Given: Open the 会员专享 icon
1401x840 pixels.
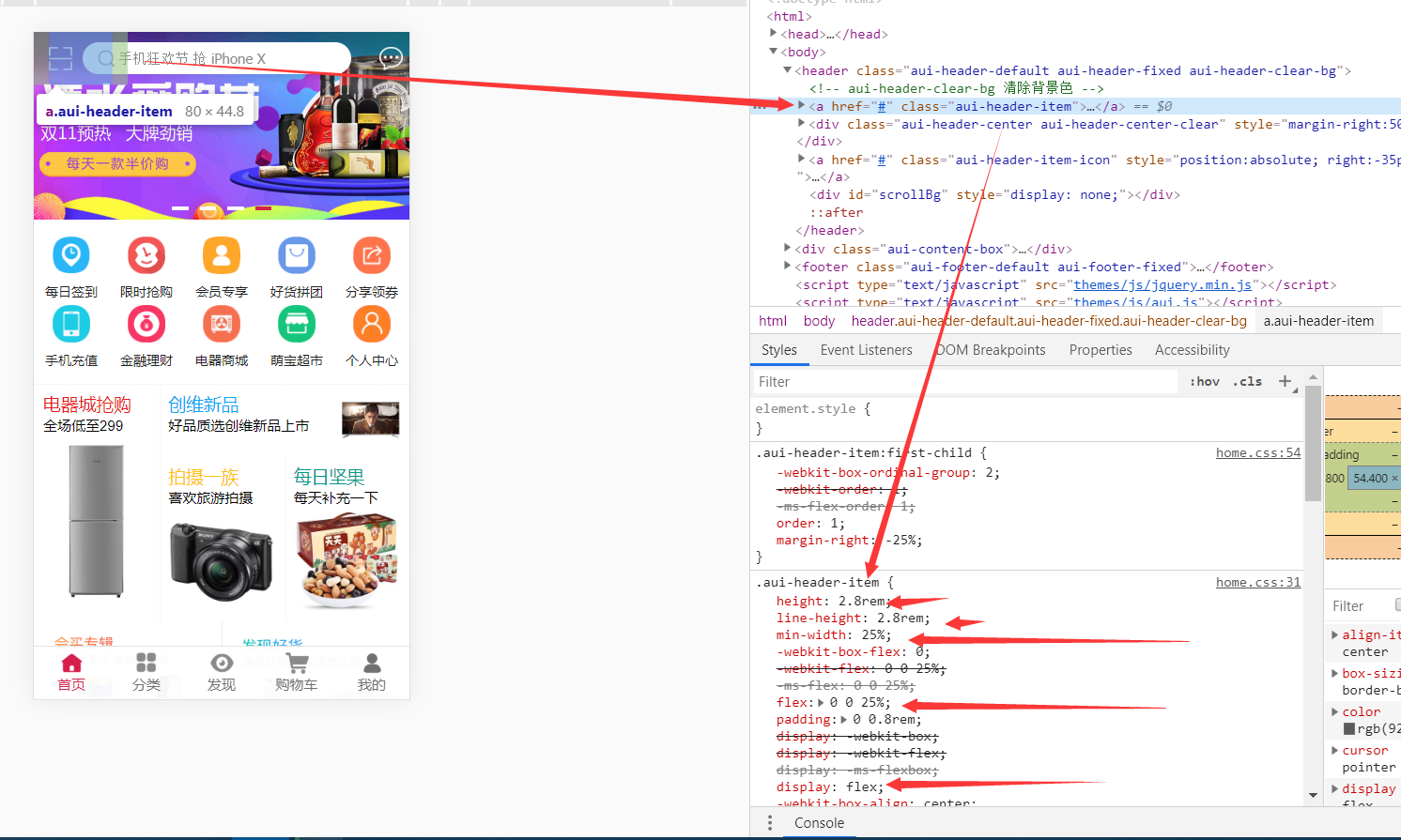Looking at the screenshot, I should point(222,255).
